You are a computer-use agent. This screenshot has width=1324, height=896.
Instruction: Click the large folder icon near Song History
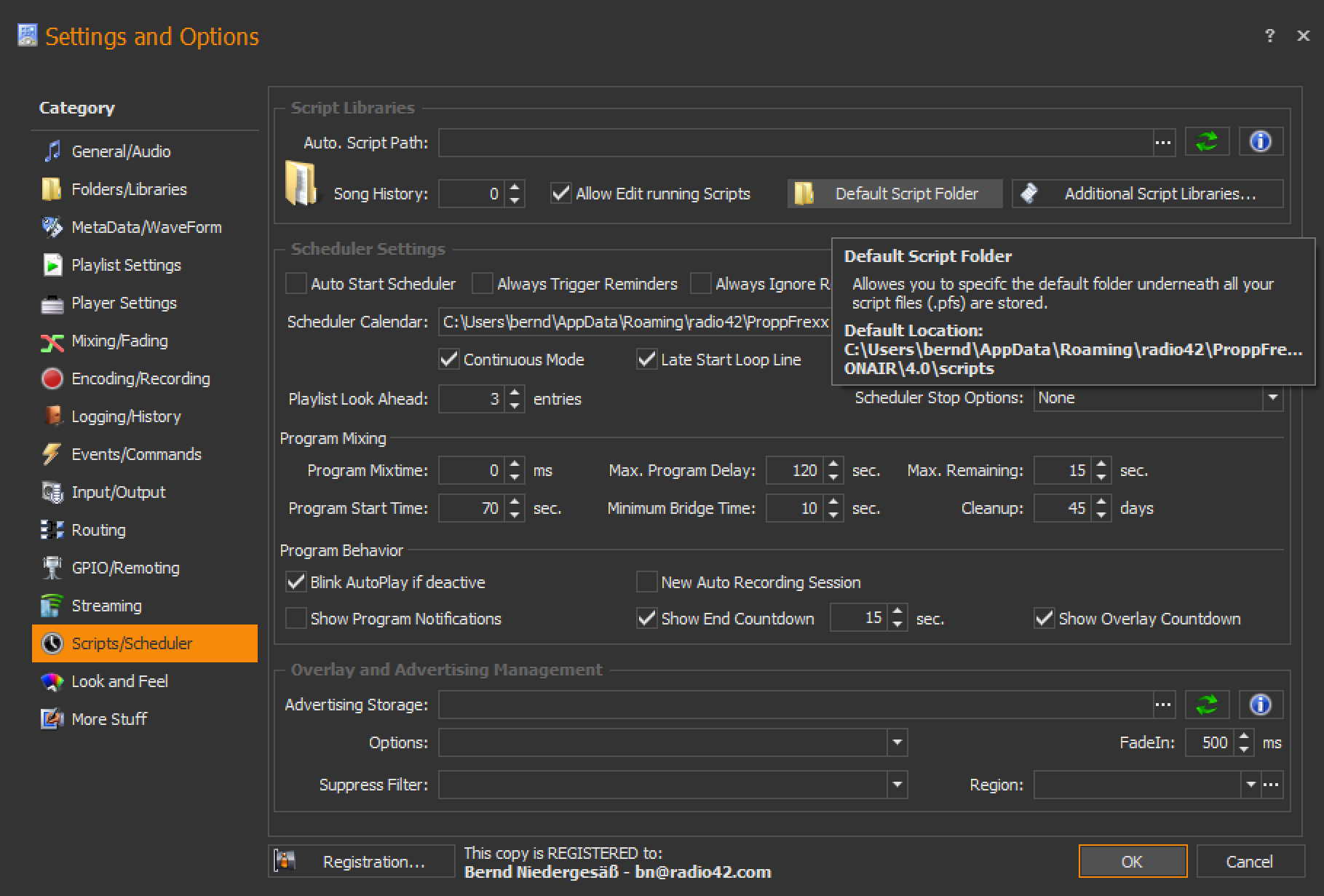tap(301, 183)
